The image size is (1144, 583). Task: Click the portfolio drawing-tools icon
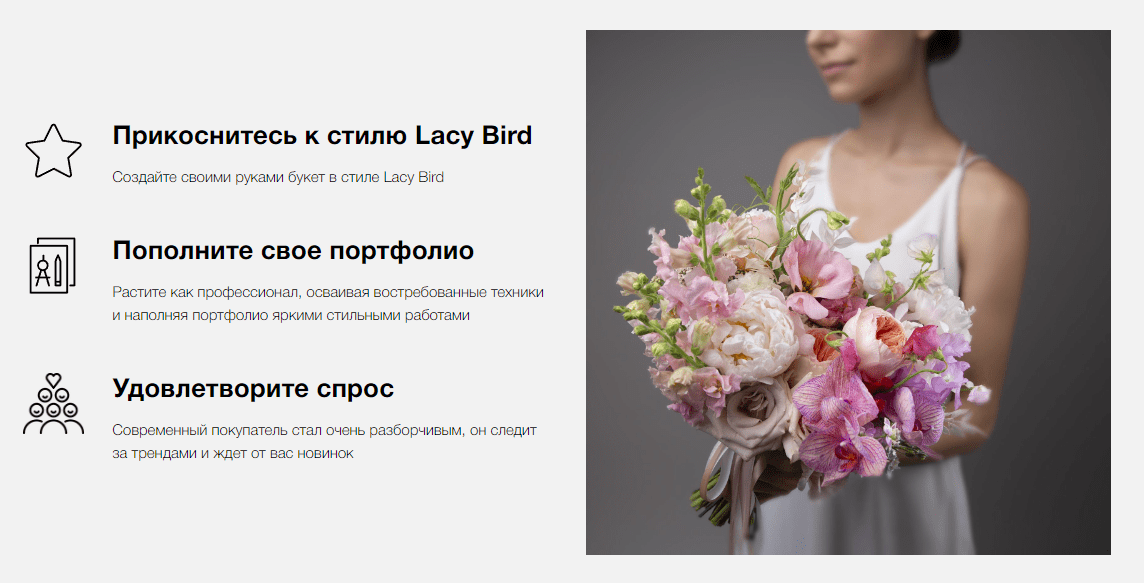(x=53, y=265)
